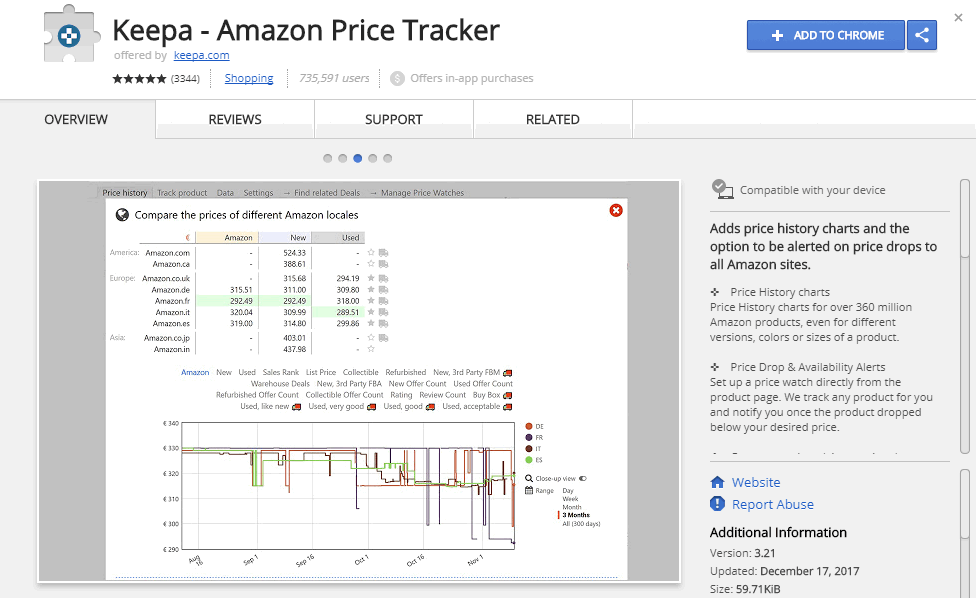This screenshot has height=598, width=976.
Task: Click the Report Abuse exclamation icon
Action: point(717,503)
